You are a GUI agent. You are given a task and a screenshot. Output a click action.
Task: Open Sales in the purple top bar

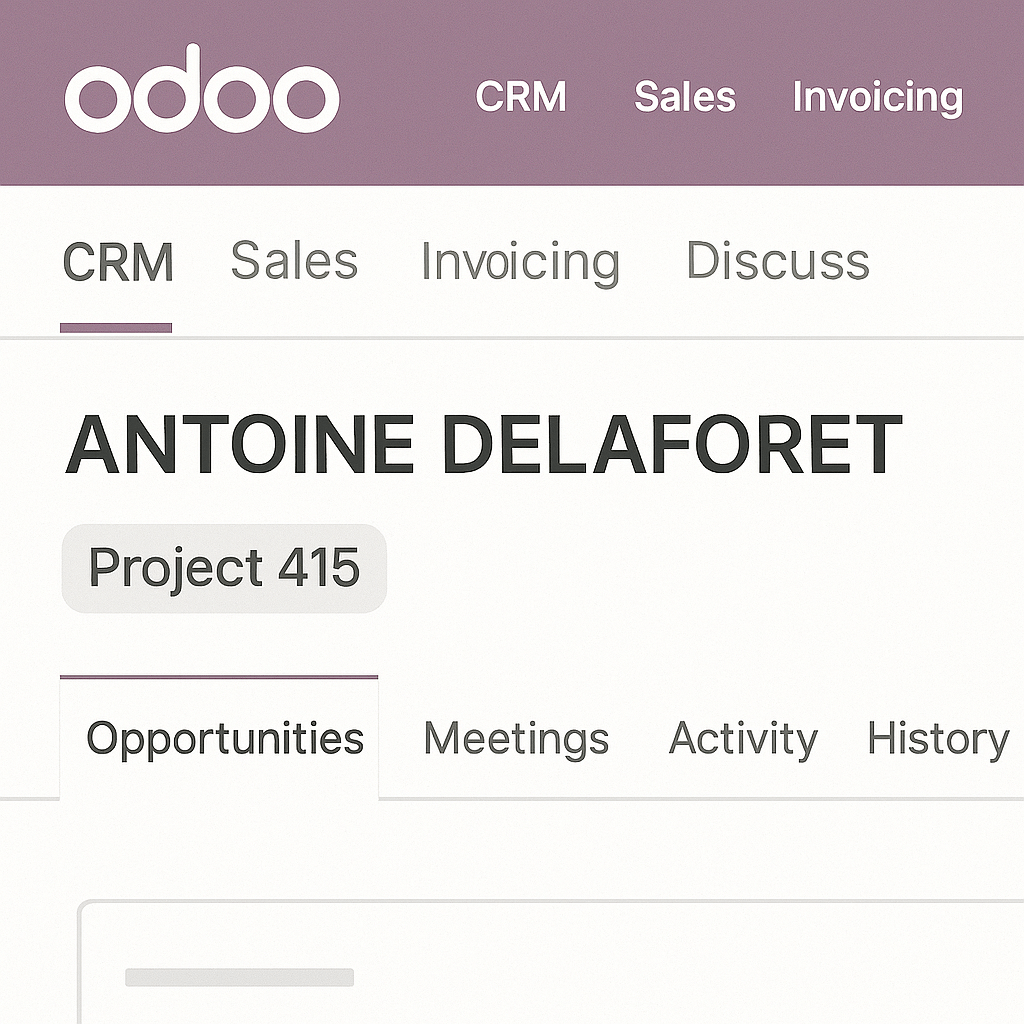click(685, 97)
